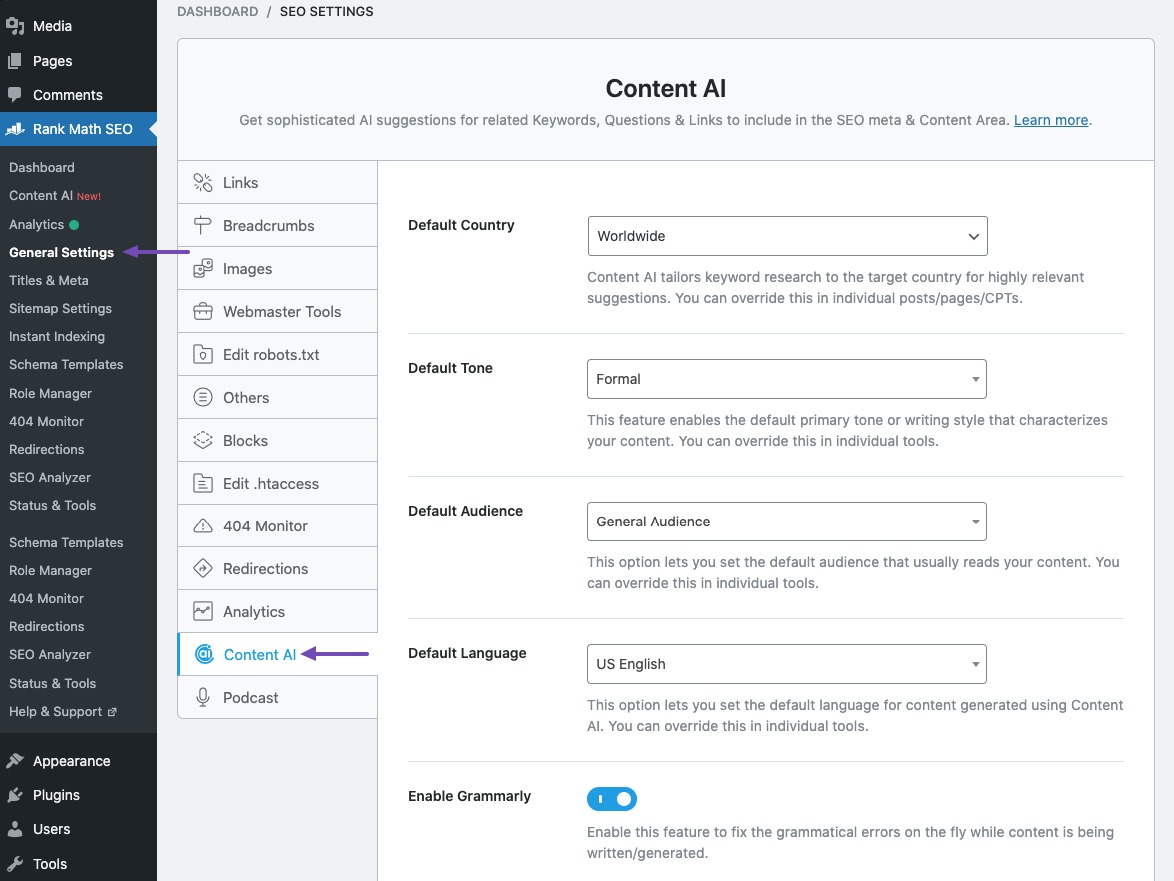This screenshot has width=1174, height=881.
Task: Open Analytics in the sidebar submenu
Action: (x=37, y=224)
